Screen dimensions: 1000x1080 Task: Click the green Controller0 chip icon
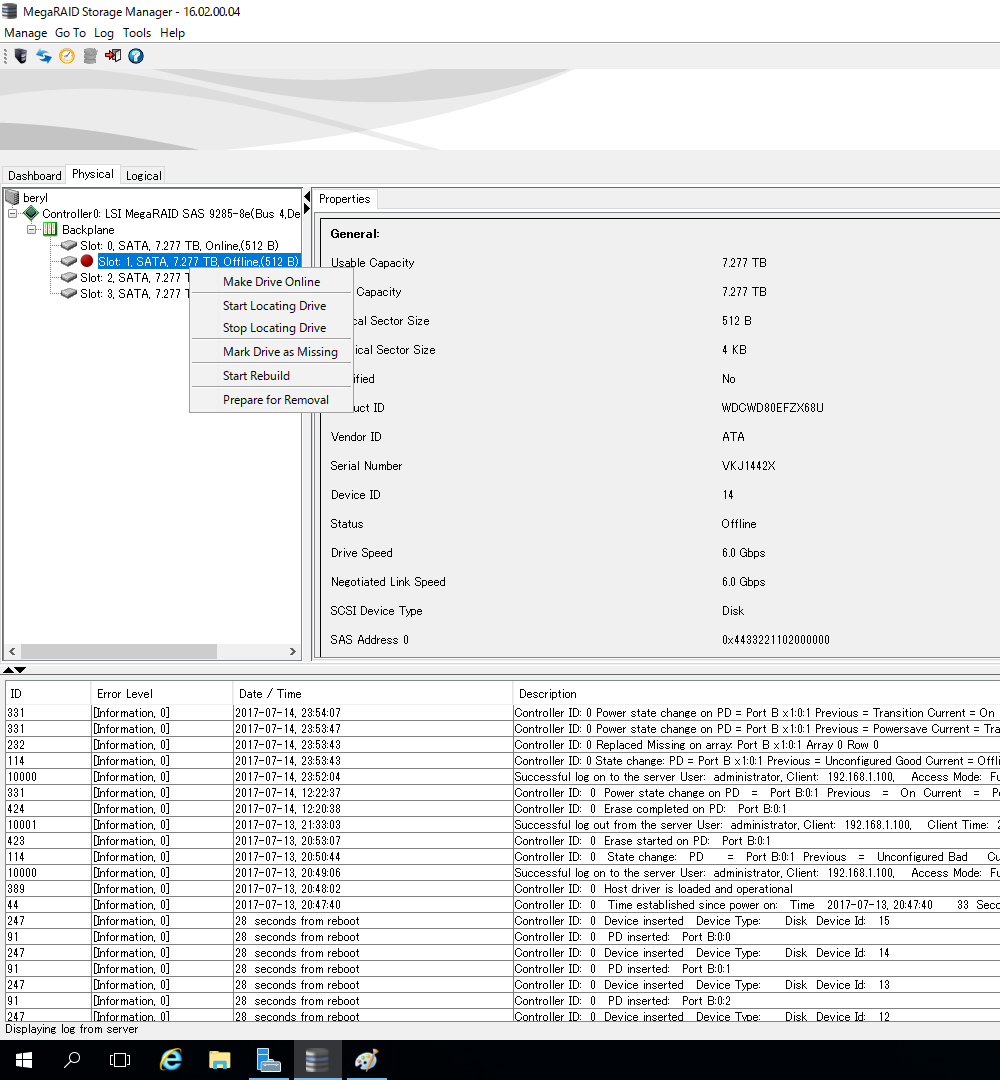pyautogui.click(x=31, y=214)
